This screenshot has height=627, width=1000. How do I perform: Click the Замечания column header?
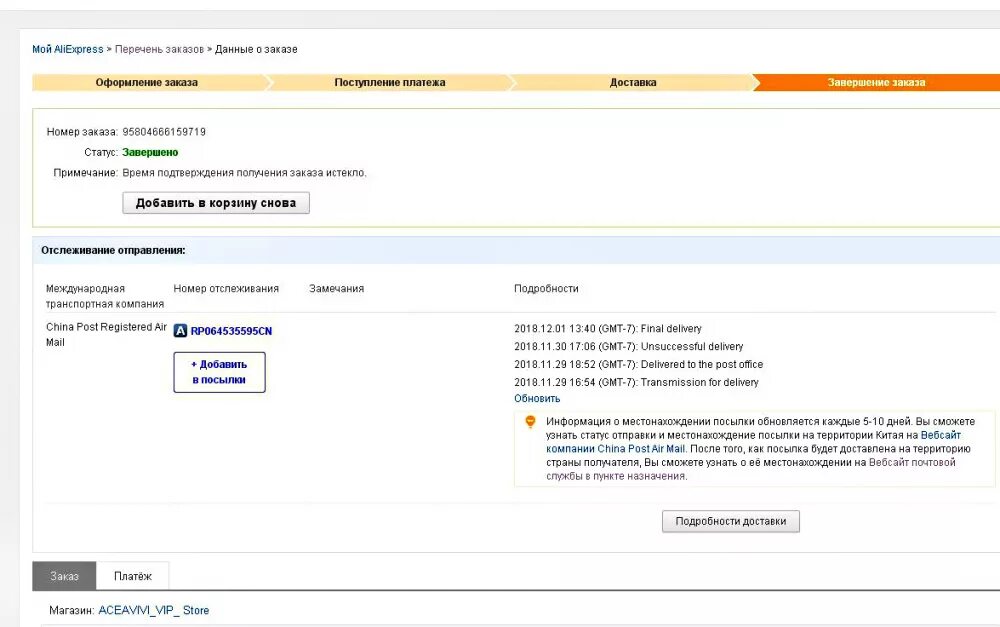click(x=337, y=288)
